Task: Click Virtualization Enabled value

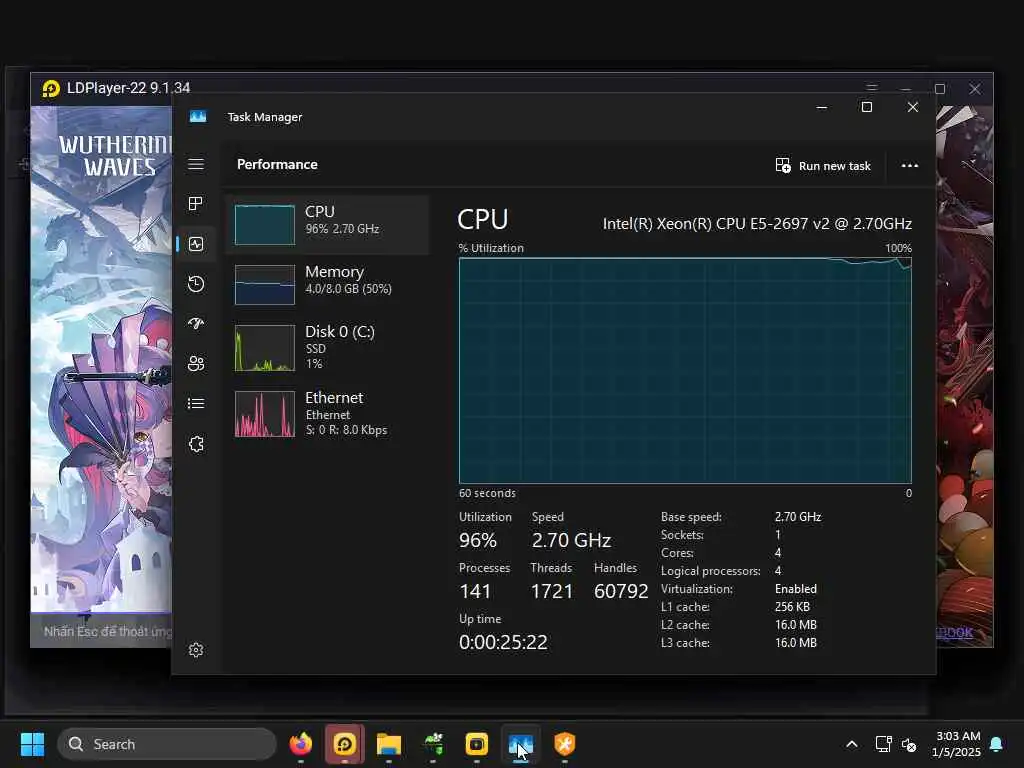Action: tap(795, 588)
